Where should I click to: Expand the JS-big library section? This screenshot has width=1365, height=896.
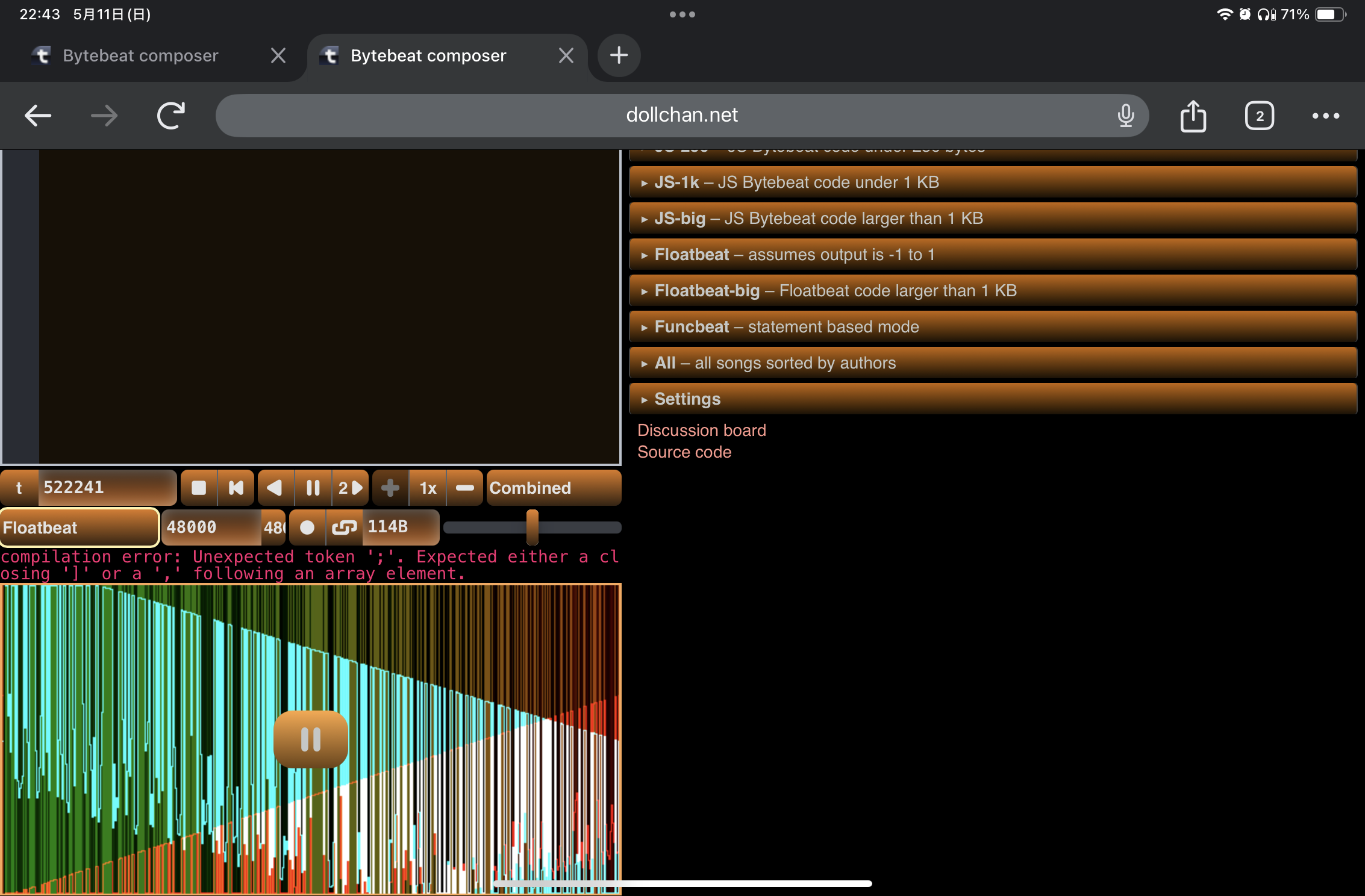click(x=993, y=218)
